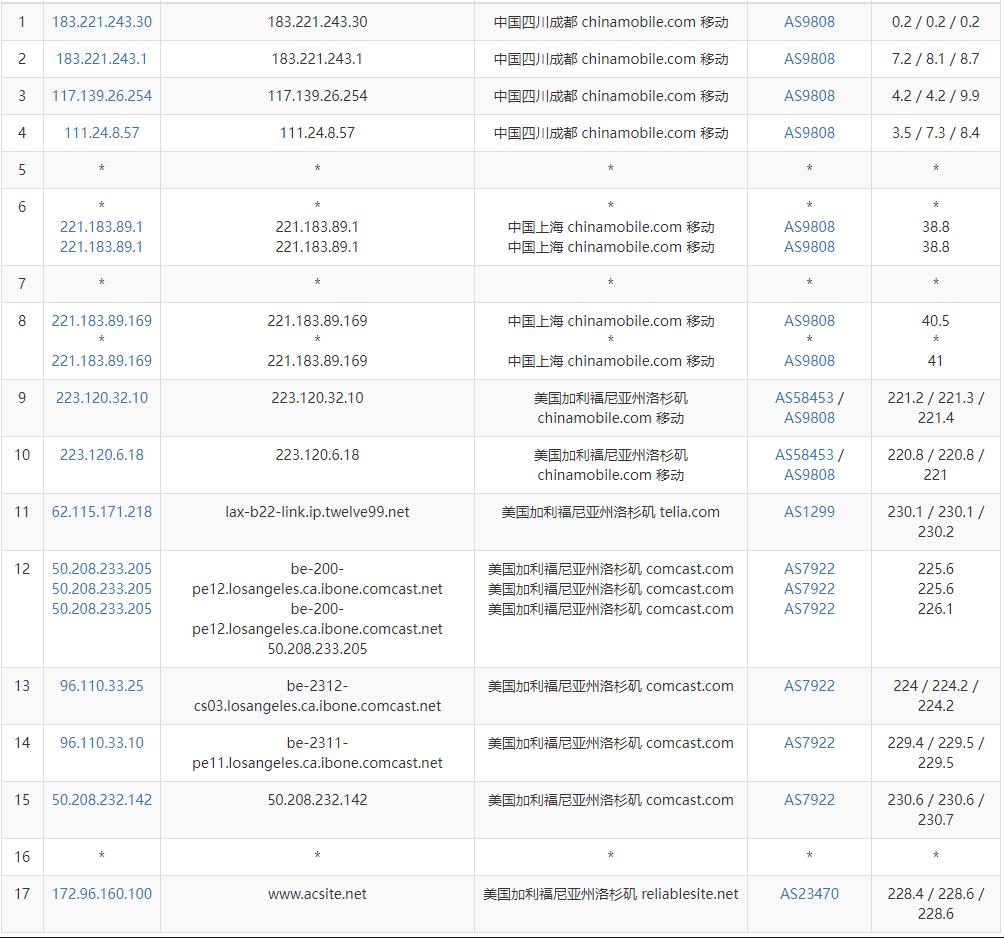Screen dimensions: 1004x938
Task: Open the AS7922 link in hop 13 row
Action: [x=809, y=686]
